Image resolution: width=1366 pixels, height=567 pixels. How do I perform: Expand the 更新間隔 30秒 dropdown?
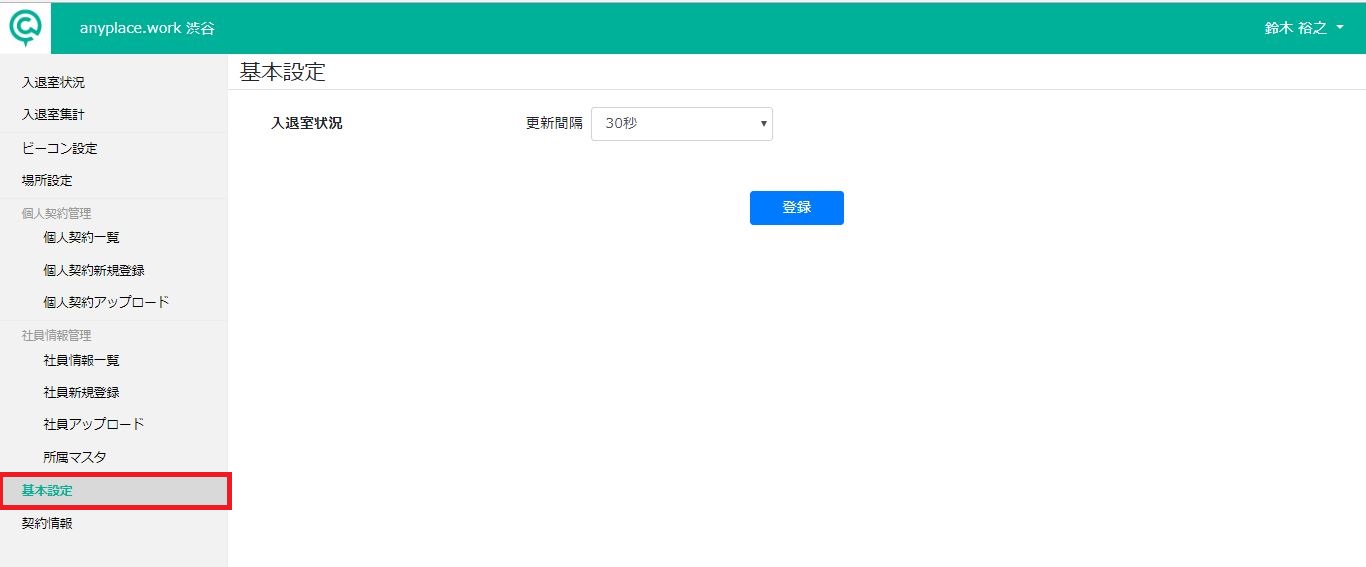(x=682, y=124)
